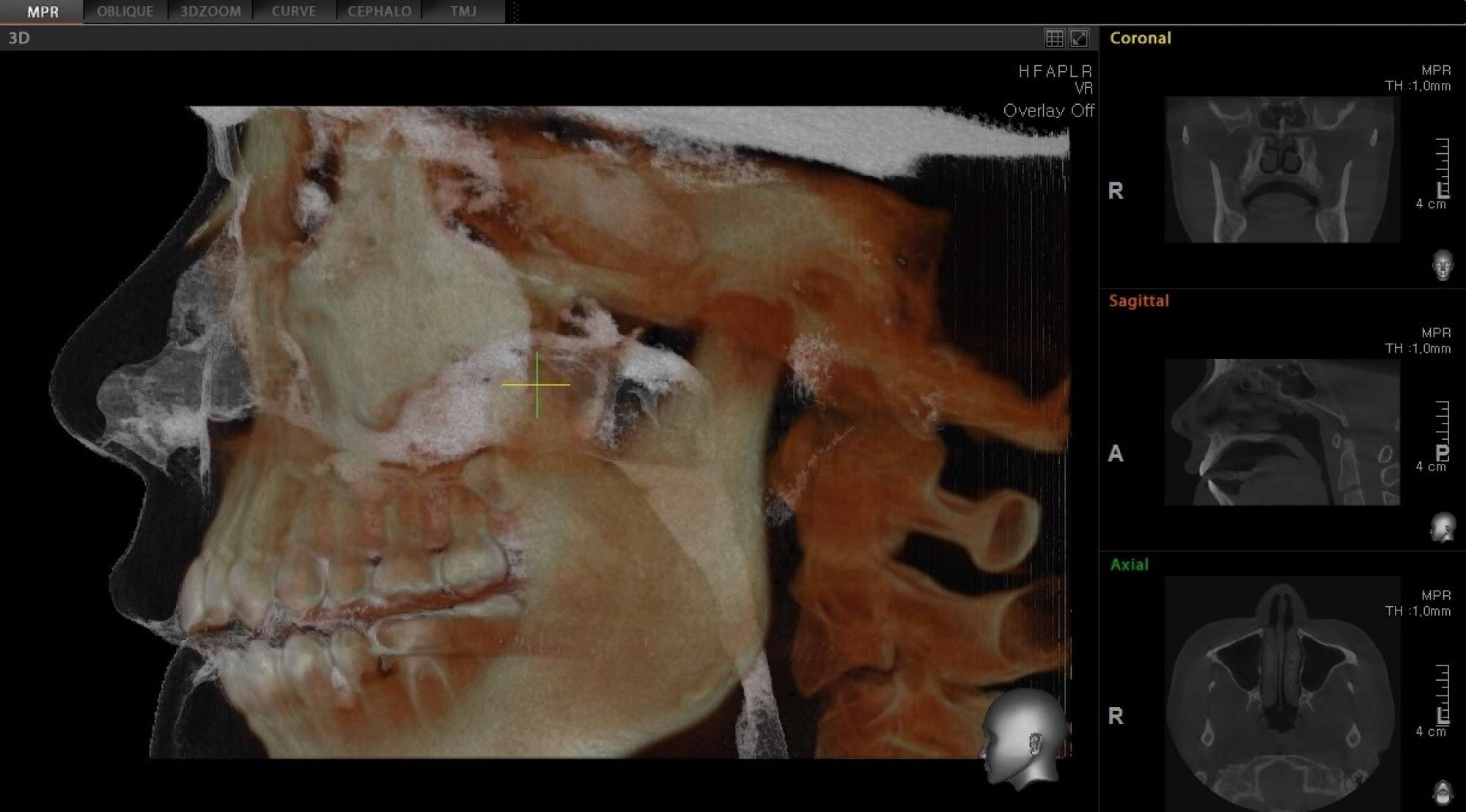Click the 3D panel title label

19,38
